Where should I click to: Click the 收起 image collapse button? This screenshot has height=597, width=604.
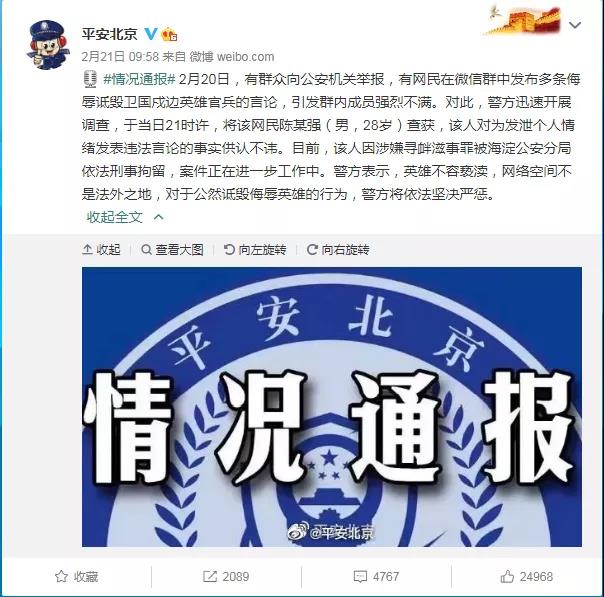(101, 250)
